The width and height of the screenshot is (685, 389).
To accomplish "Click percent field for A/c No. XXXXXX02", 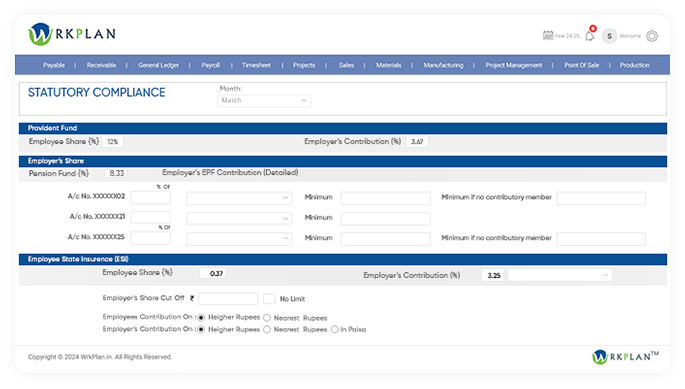I will point(150,198).
